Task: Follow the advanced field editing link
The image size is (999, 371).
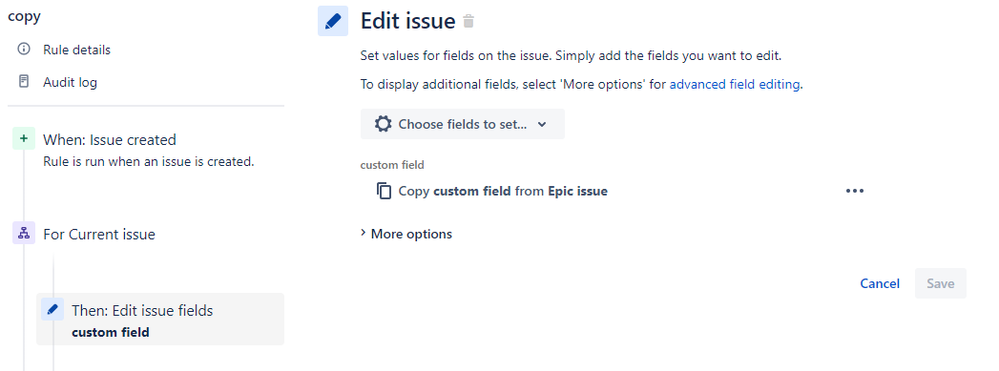Action: [735, 84]
